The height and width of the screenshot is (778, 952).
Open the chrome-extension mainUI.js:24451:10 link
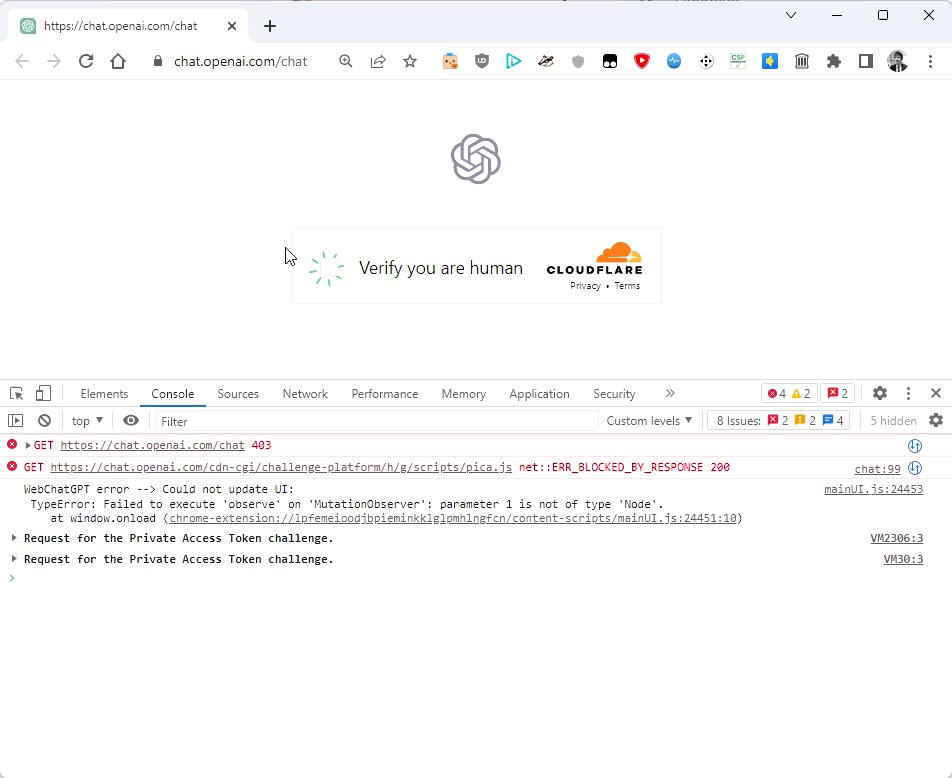[x=452, y=518]
